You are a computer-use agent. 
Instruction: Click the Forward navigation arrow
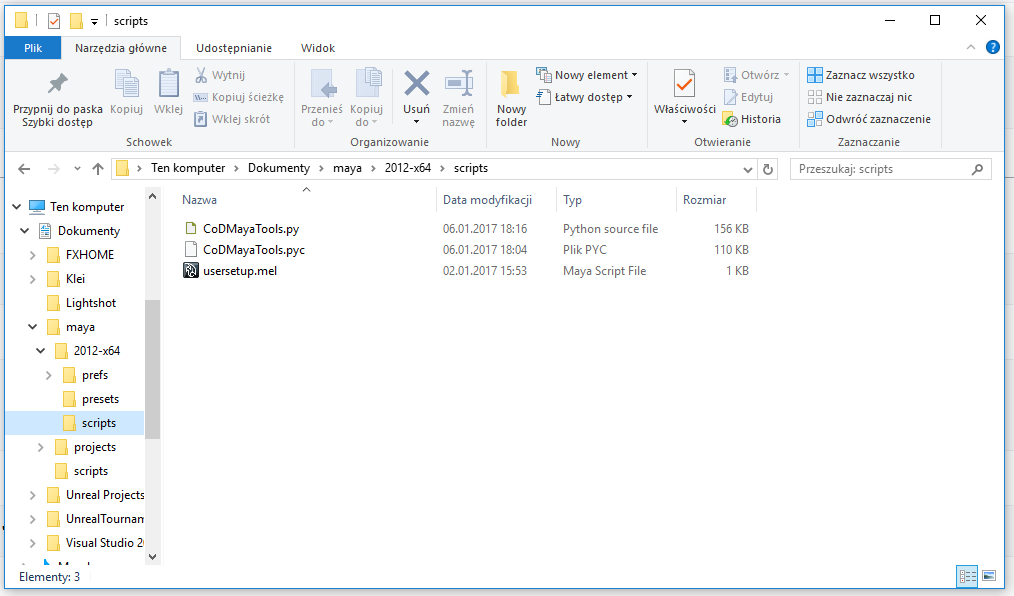click(x=54, y=169)
